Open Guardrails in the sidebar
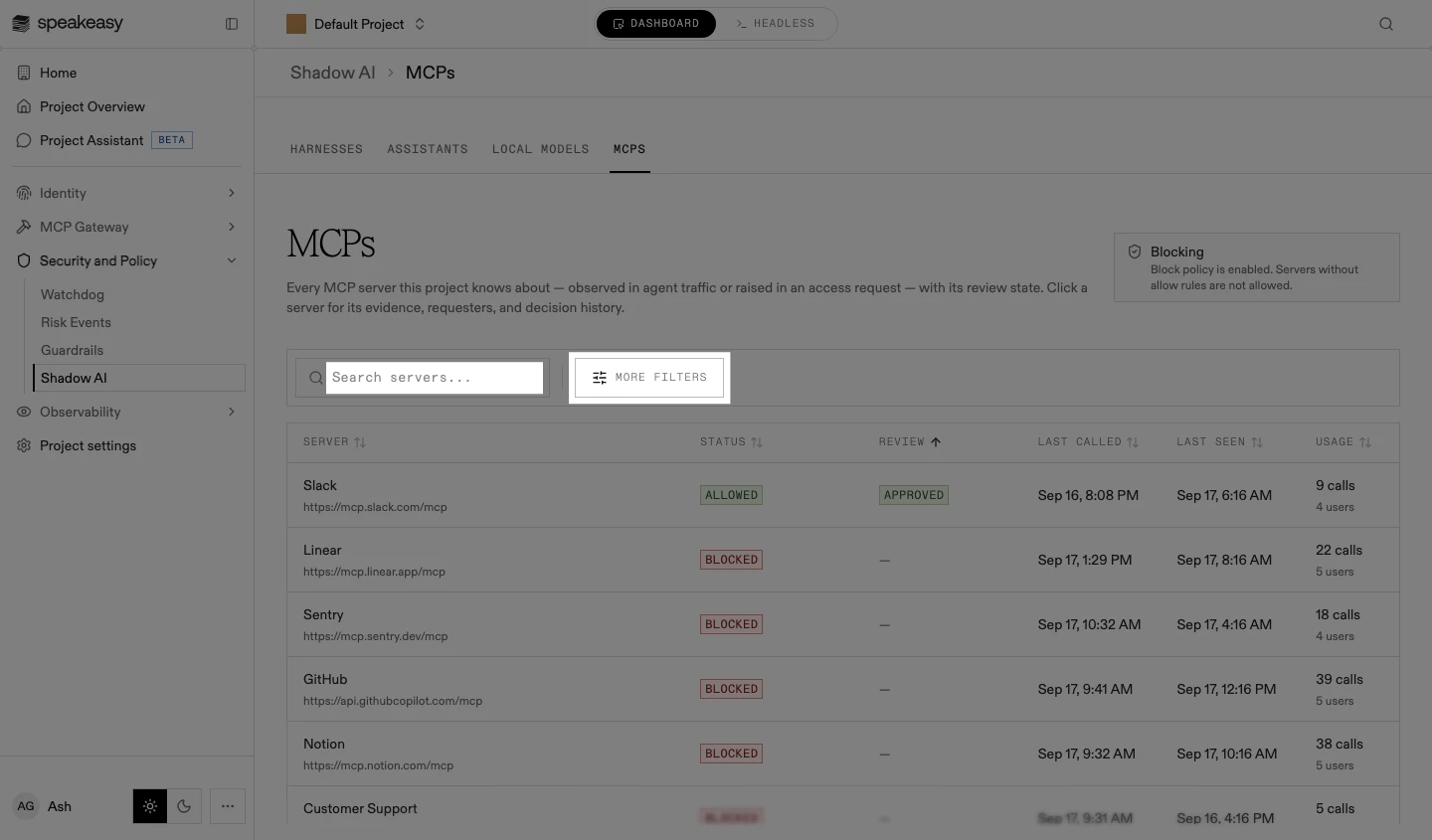This screenshot has height=840, width=1432. pos(72,350)
